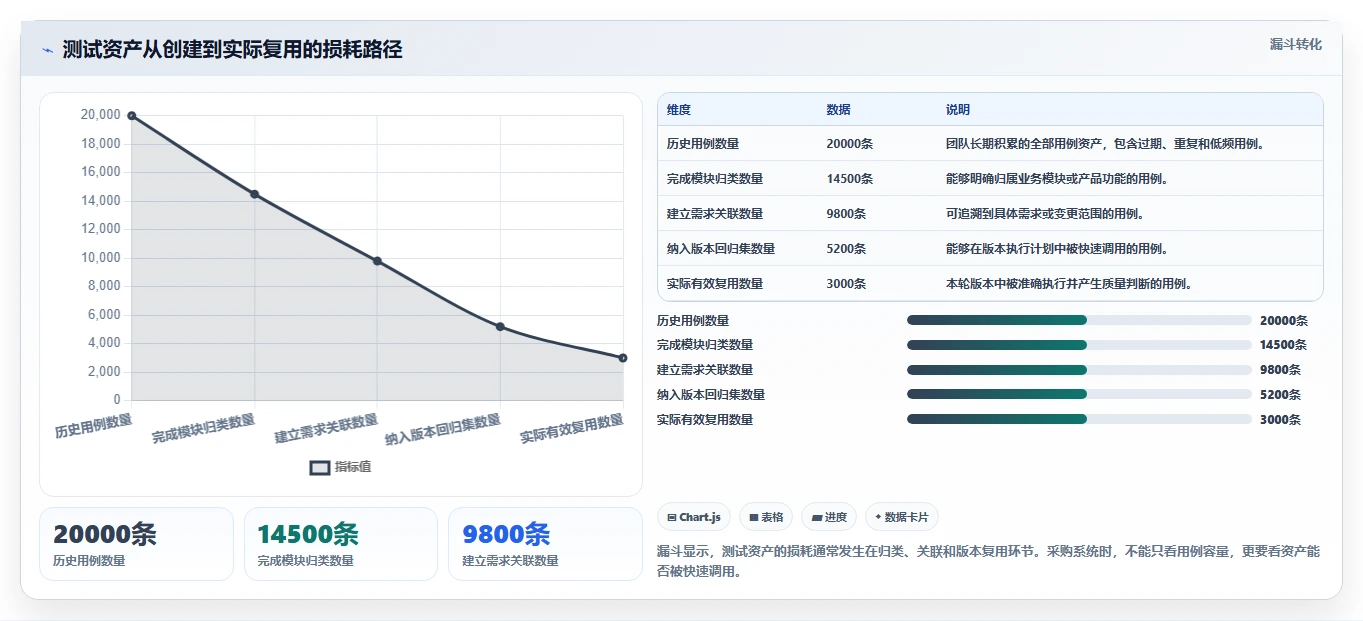Viewport: 1363px width, 621px height.
Task: Click table cell 完成模块归类数量
Action: pos(715,179)
